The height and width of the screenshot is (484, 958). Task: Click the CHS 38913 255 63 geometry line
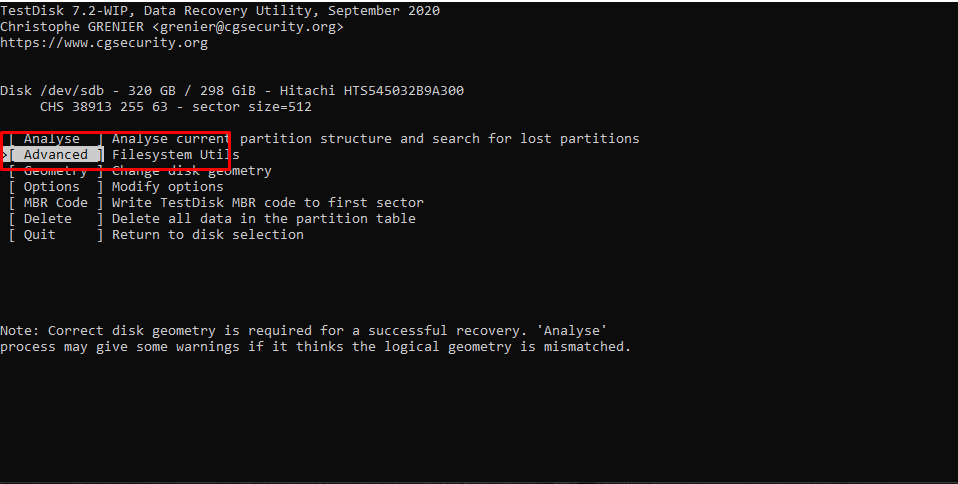click(x=175, y=107)
